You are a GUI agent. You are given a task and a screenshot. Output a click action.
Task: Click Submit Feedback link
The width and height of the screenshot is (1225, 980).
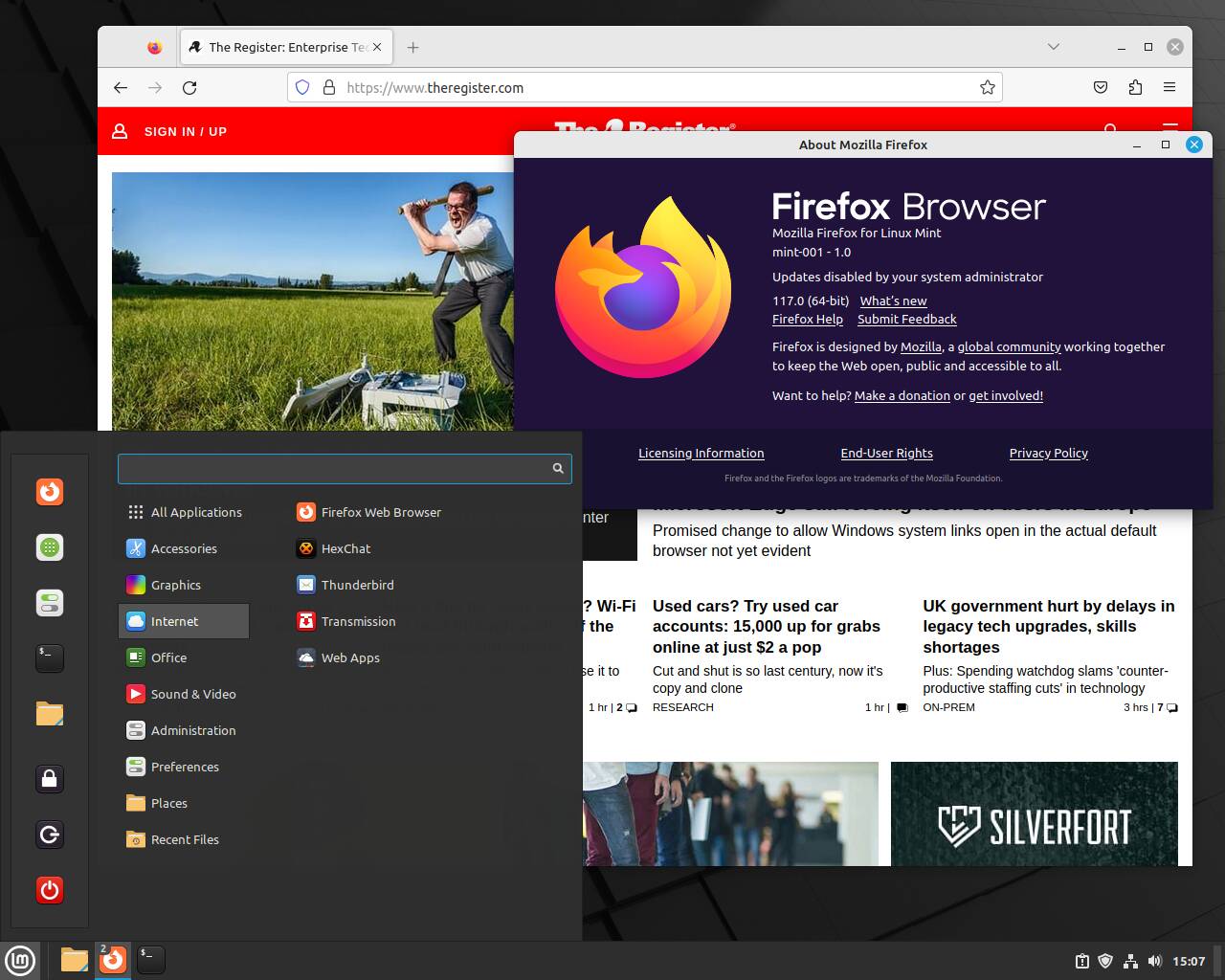point(907,320)
